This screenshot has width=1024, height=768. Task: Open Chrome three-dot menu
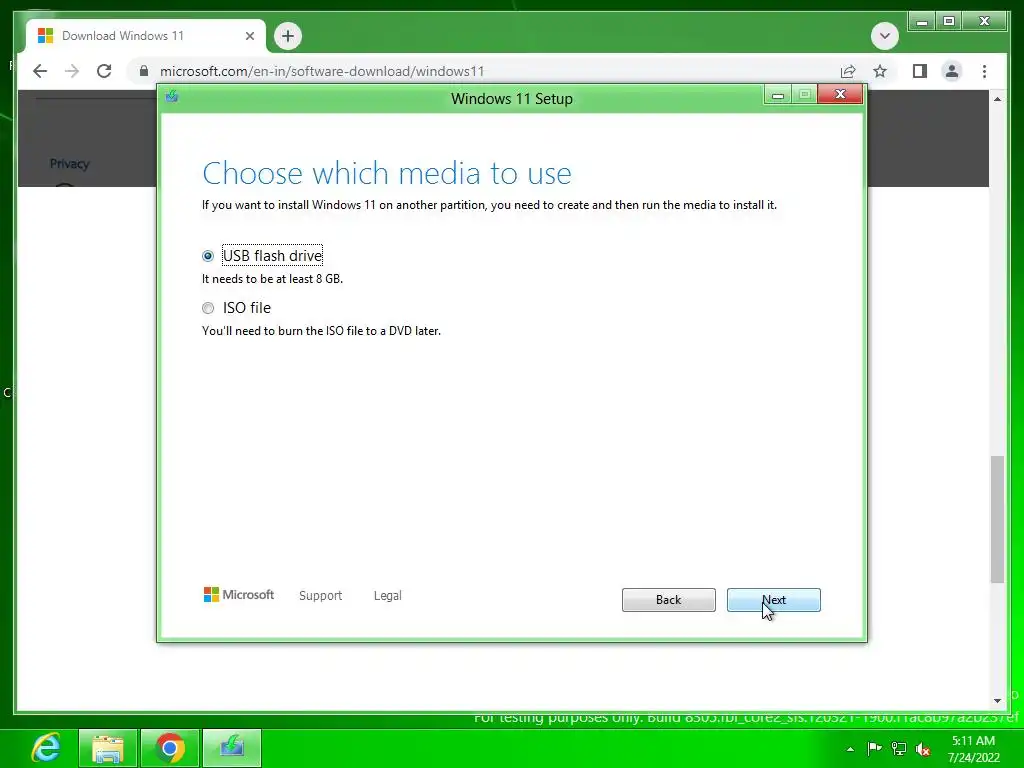[984, 71]
